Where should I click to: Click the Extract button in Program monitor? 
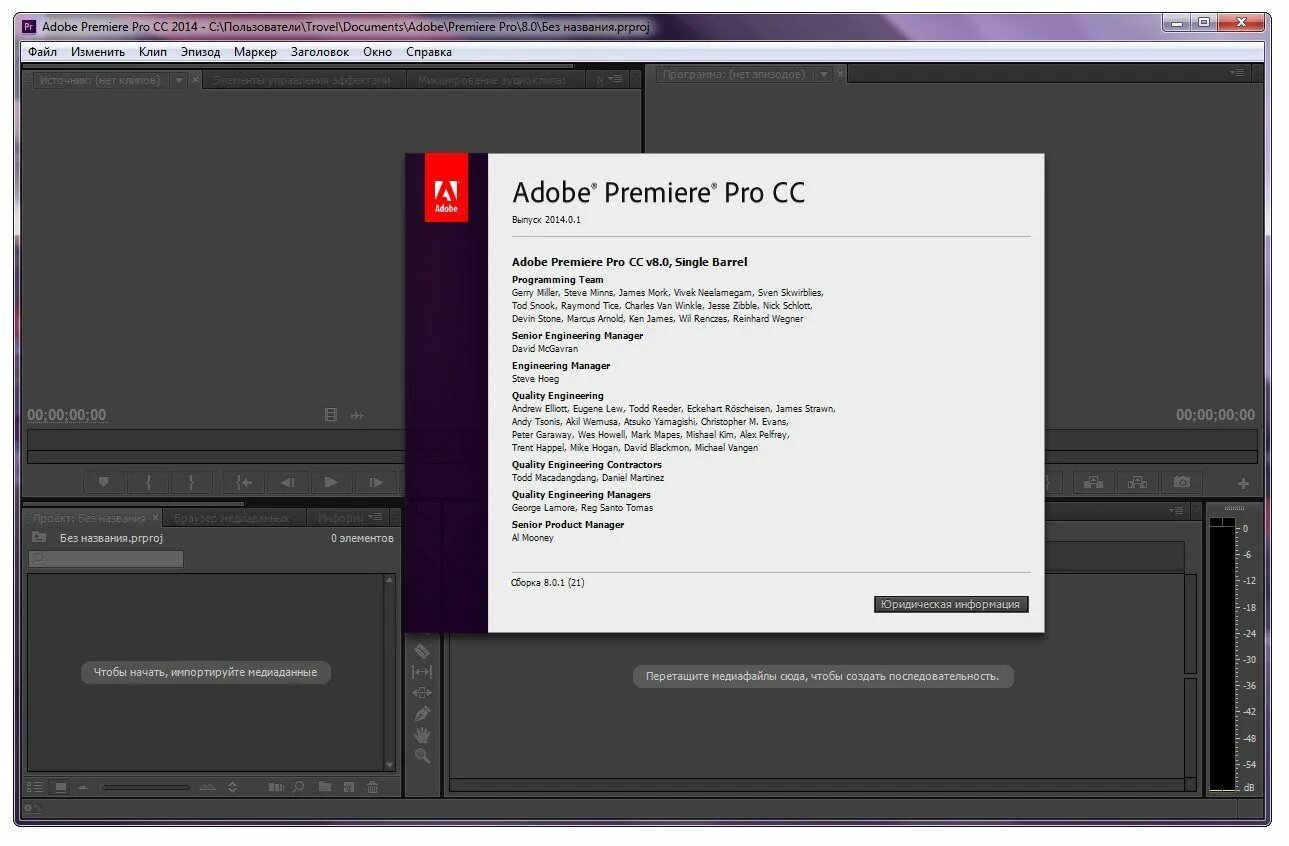pos(1137,482)
